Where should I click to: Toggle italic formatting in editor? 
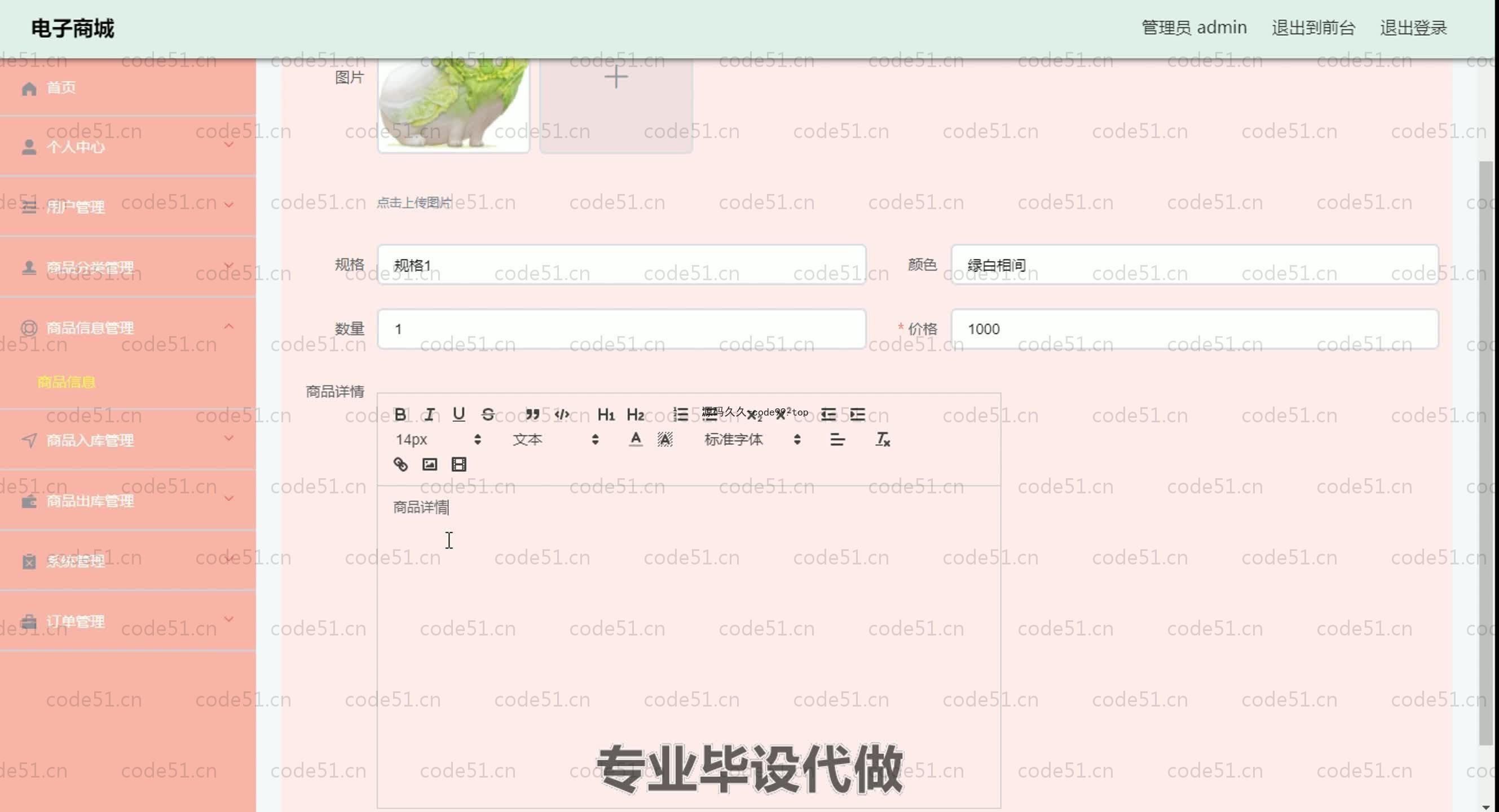pyautogui.click(x=429, y=414)
